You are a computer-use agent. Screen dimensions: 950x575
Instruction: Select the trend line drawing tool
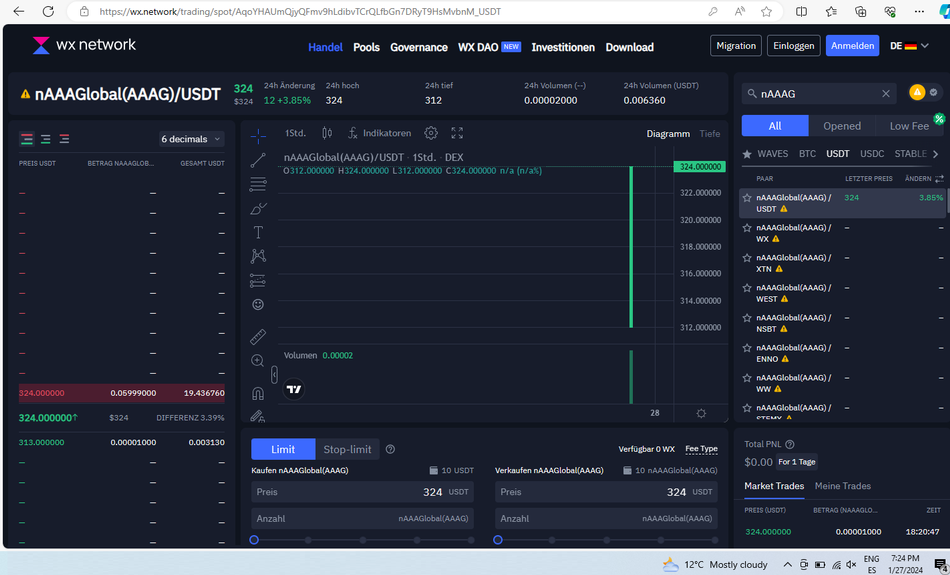tap(258, 160)
